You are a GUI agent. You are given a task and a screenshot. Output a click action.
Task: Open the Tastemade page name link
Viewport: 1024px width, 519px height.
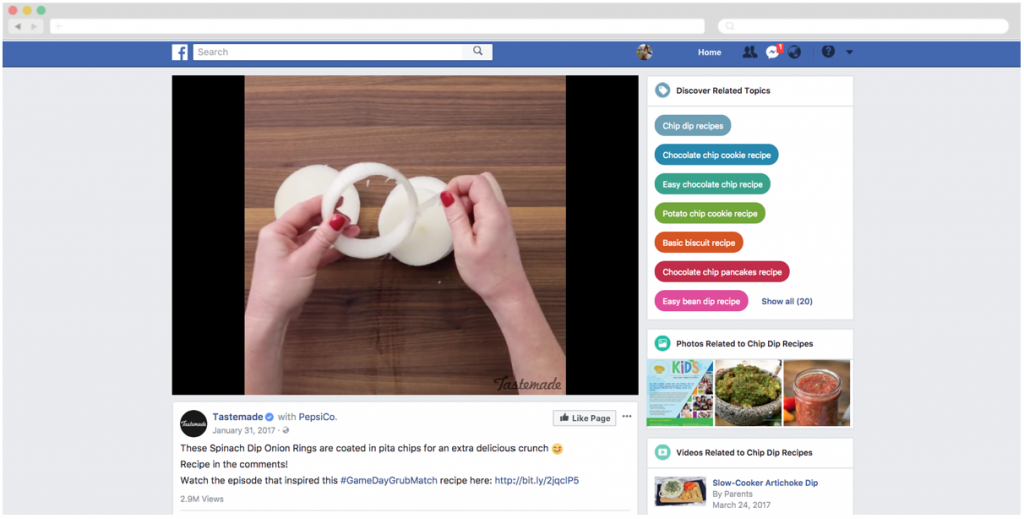[238, 417]
